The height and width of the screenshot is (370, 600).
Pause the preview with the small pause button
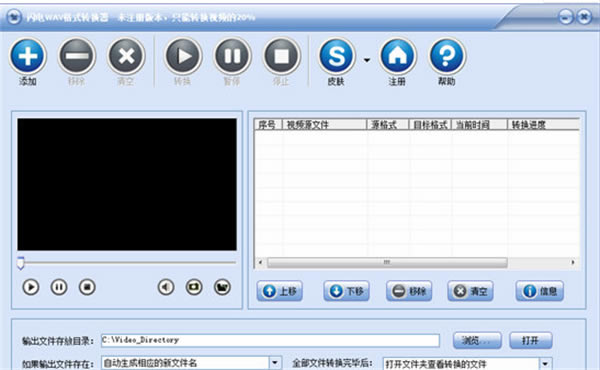pos(59,287)
